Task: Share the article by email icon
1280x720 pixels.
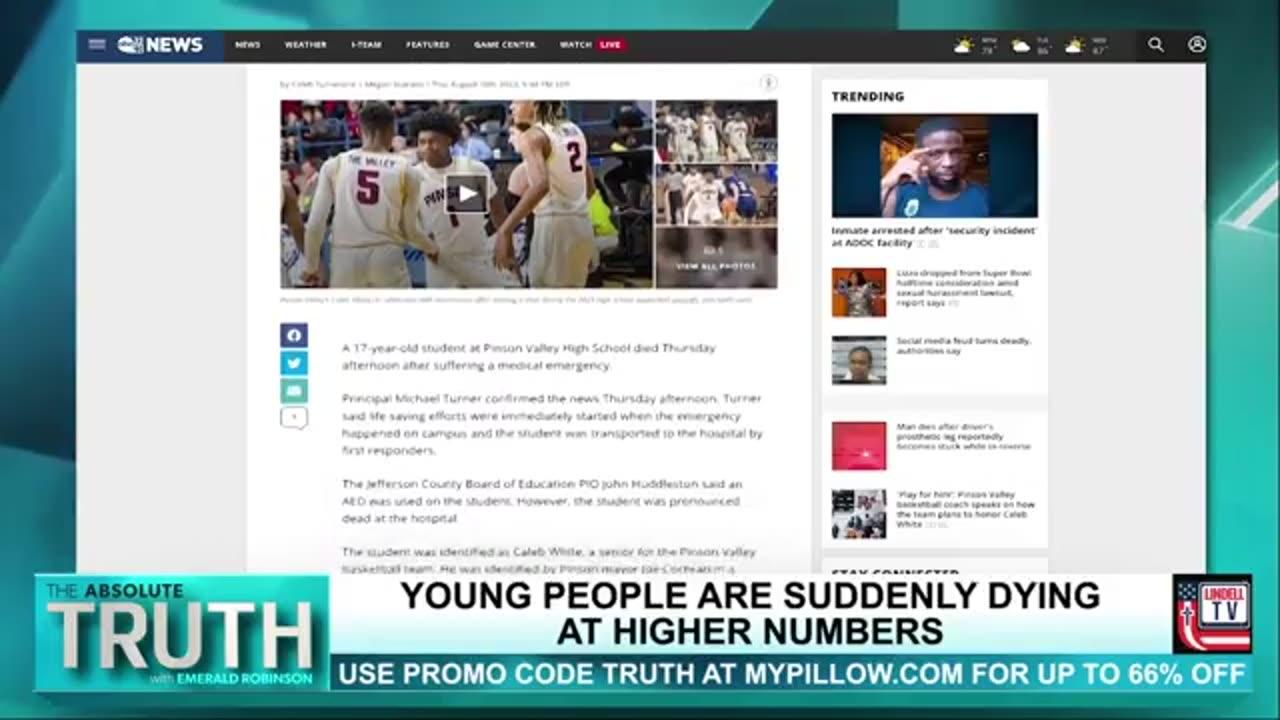Action: coord(294,391)
